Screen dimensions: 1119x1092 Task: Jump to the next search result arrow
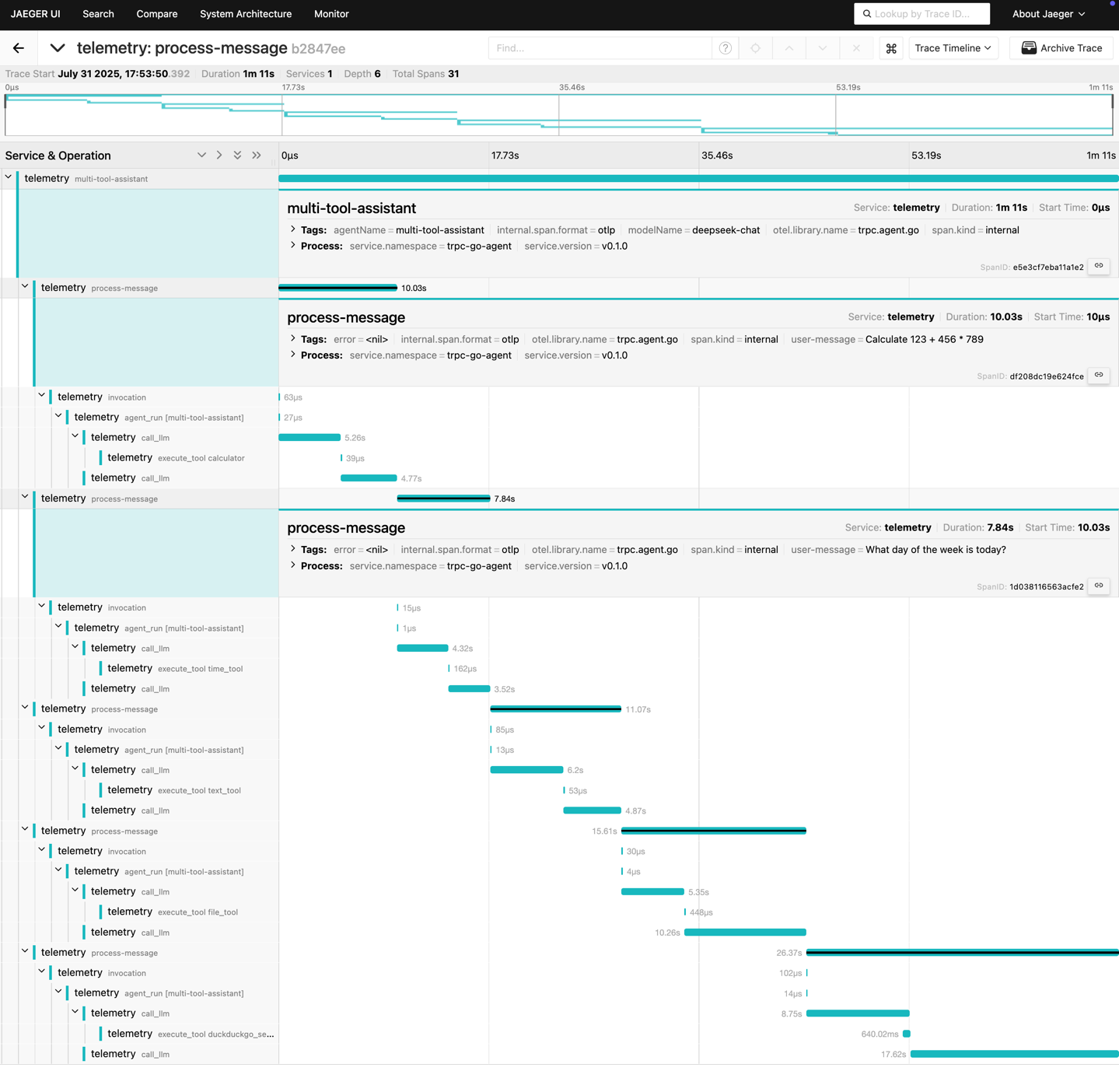[823, 48]
